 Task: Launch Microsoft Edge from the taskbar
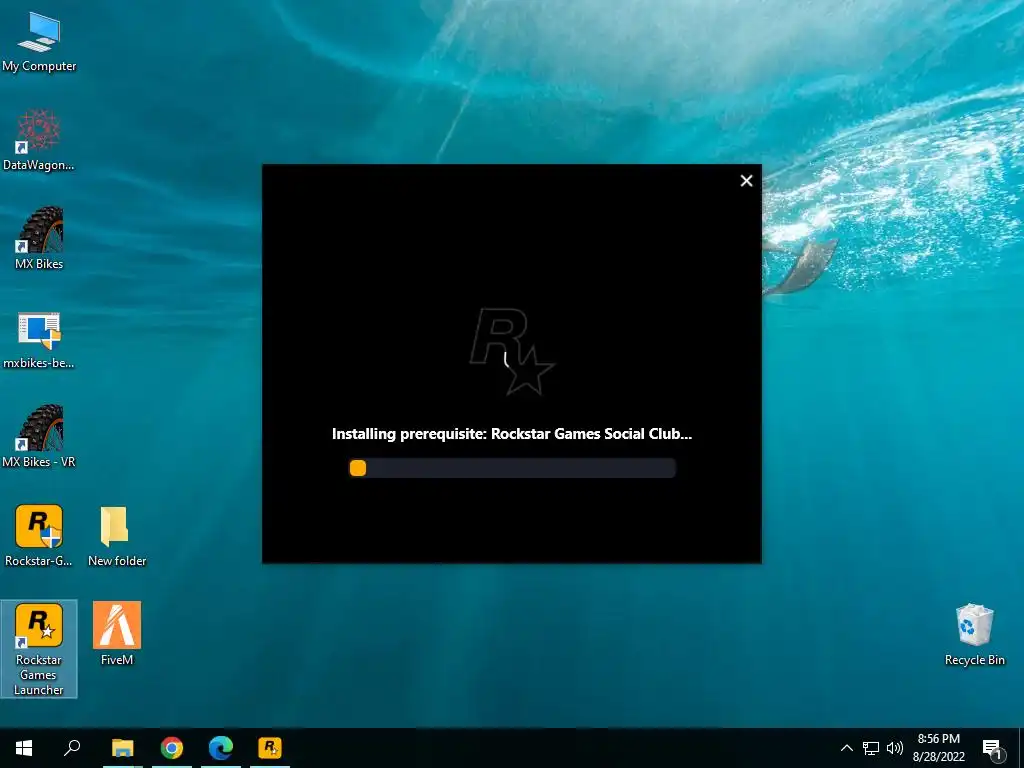click(221, 748)
